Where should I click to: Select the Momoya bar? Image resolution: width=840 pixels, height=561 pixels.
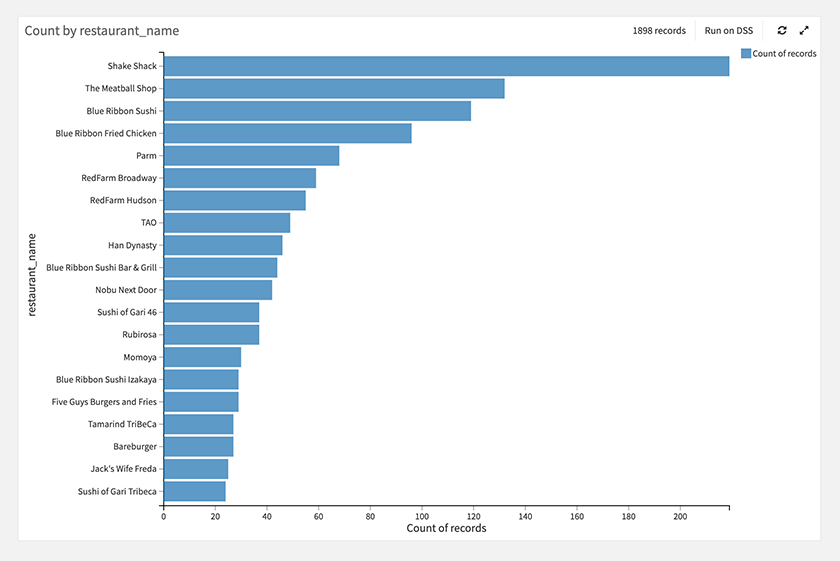[202, 357]
